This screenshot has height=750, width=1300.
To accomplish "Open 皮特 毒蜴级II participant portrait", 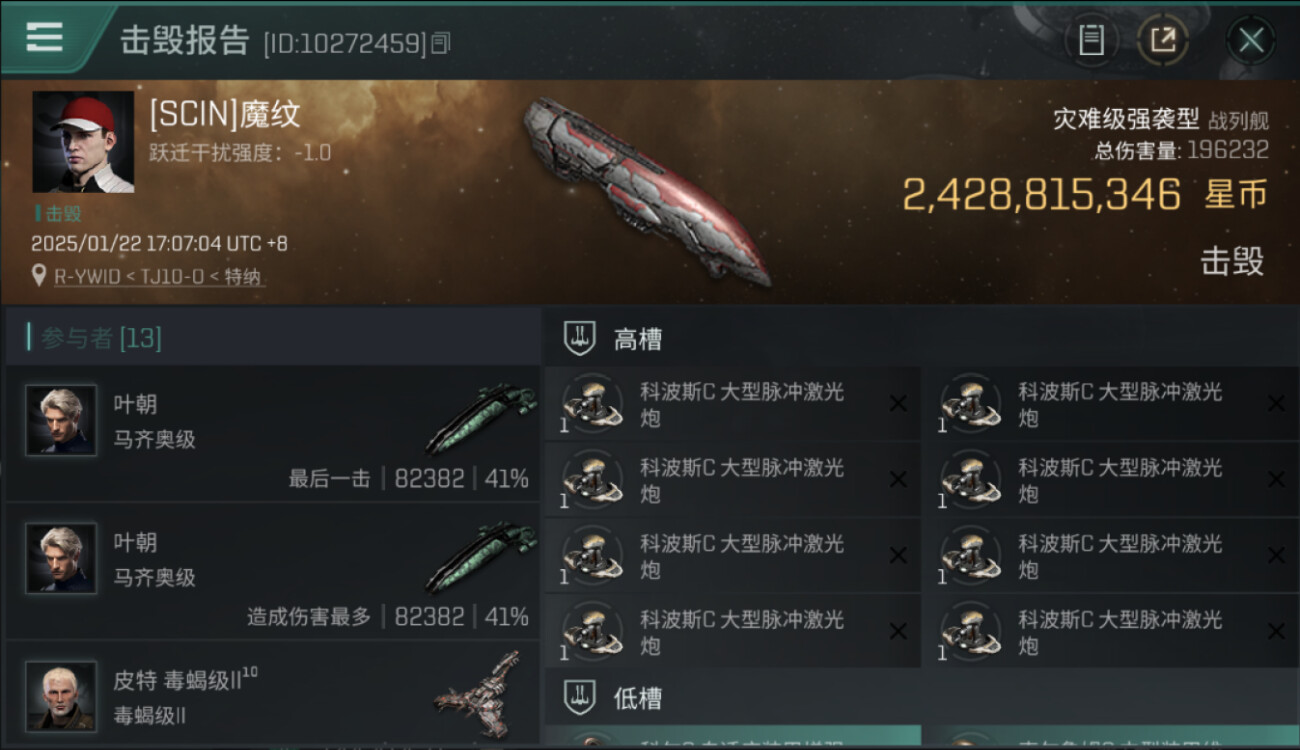I will click(61, 696).
